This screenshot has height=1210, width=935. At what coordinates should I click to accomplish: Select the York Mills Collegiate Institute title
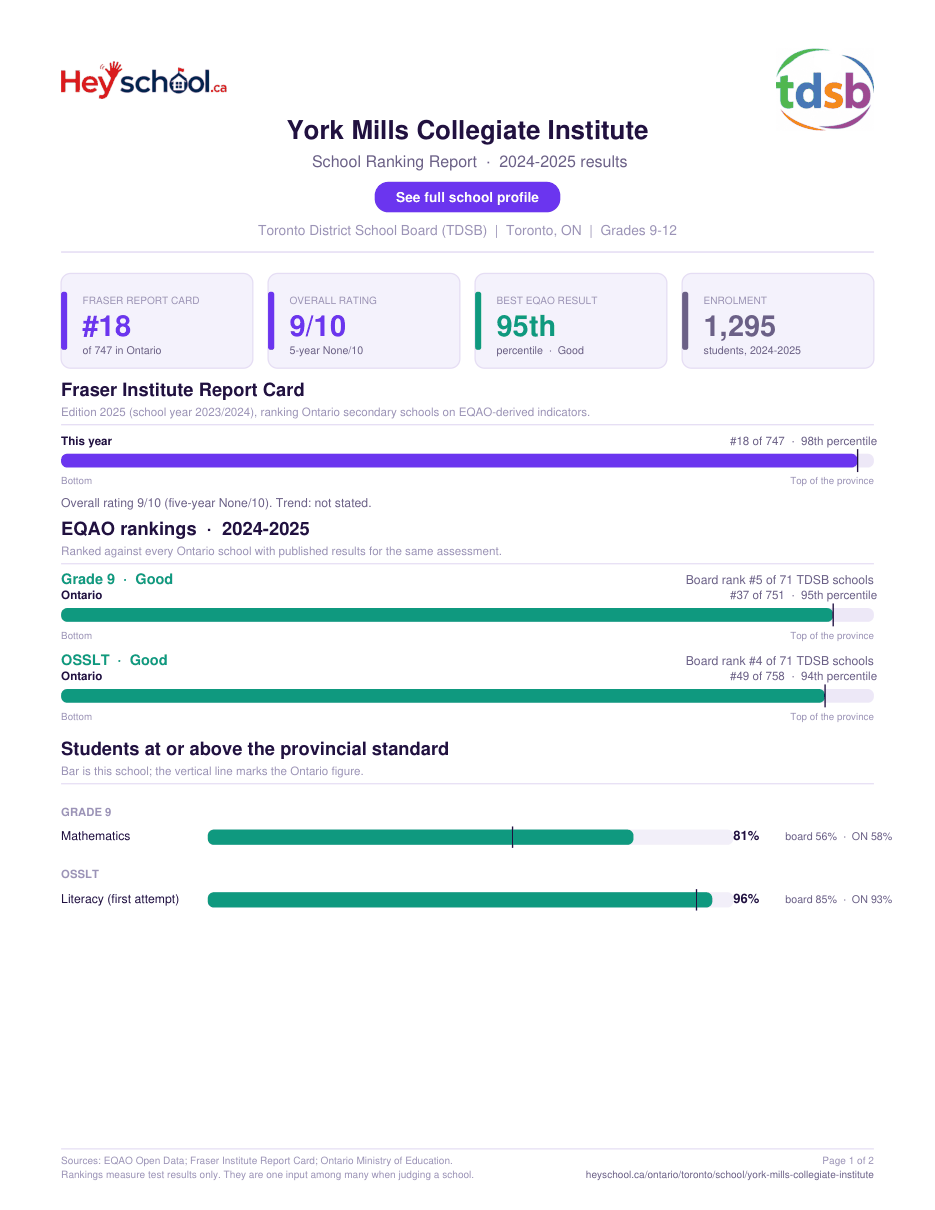click(467, 130)
